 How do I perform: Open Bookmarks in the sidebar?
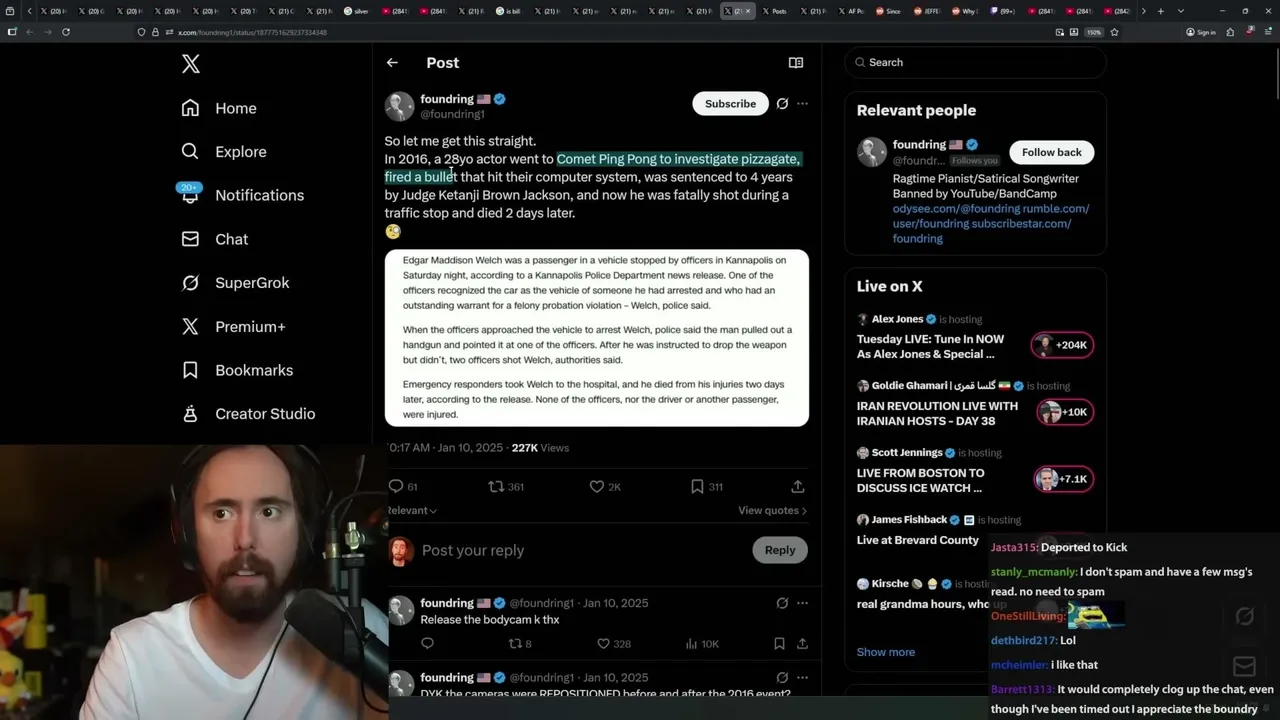pos(237,370)
